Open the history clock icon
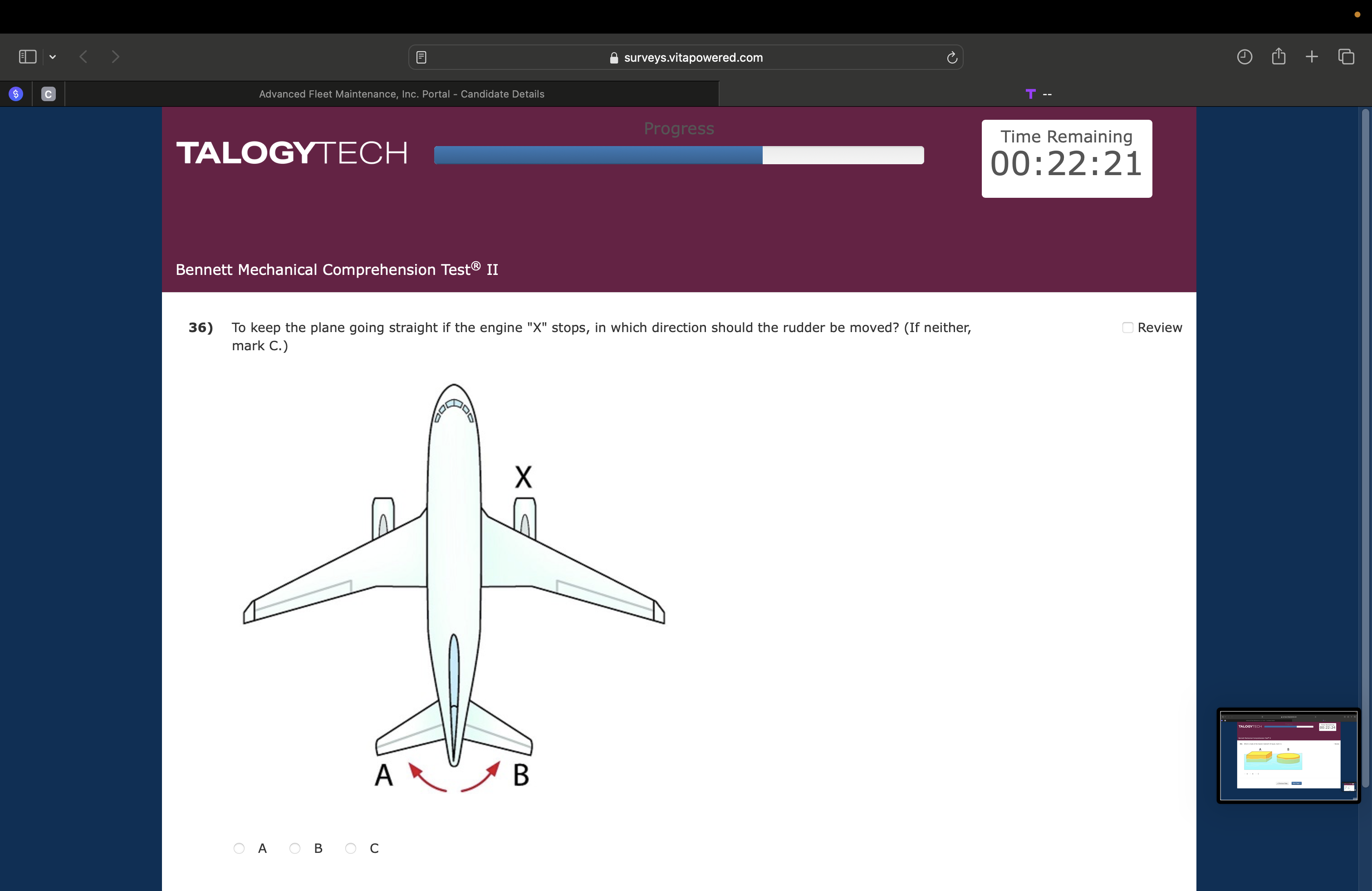Screen dimensions: 1372x891 pyautogui.click(x=1244, y=56)
